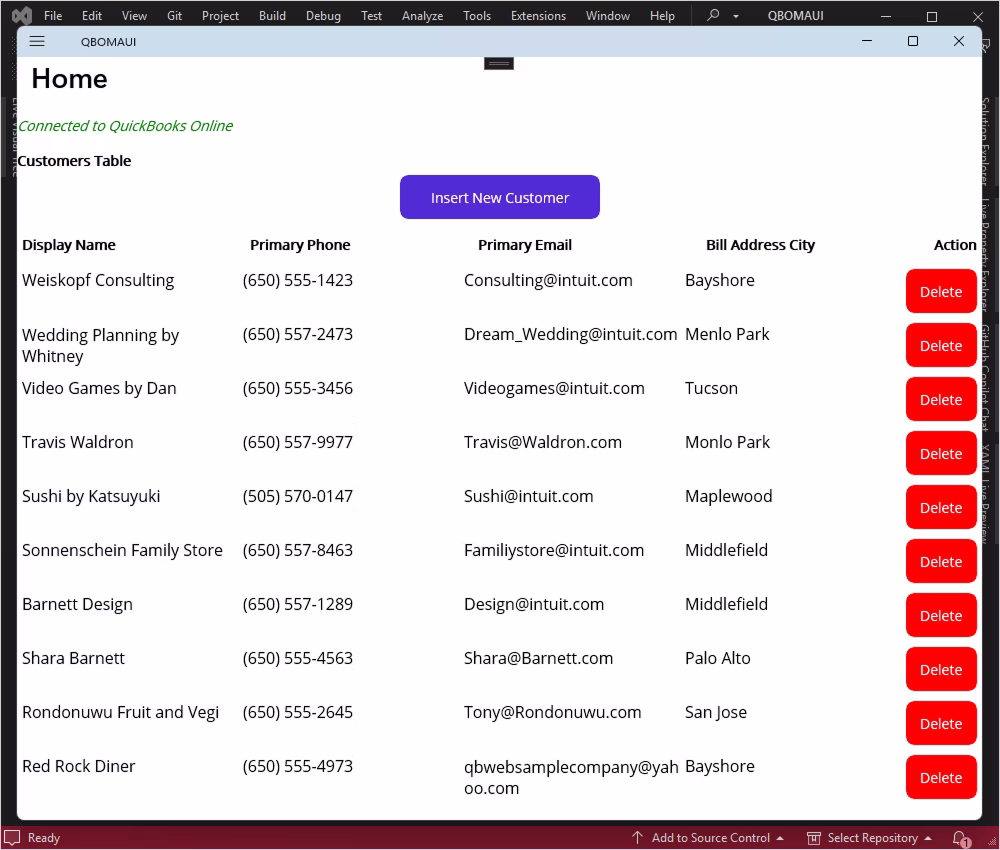Click the Visual Studio logo icon

pos(22,15)
